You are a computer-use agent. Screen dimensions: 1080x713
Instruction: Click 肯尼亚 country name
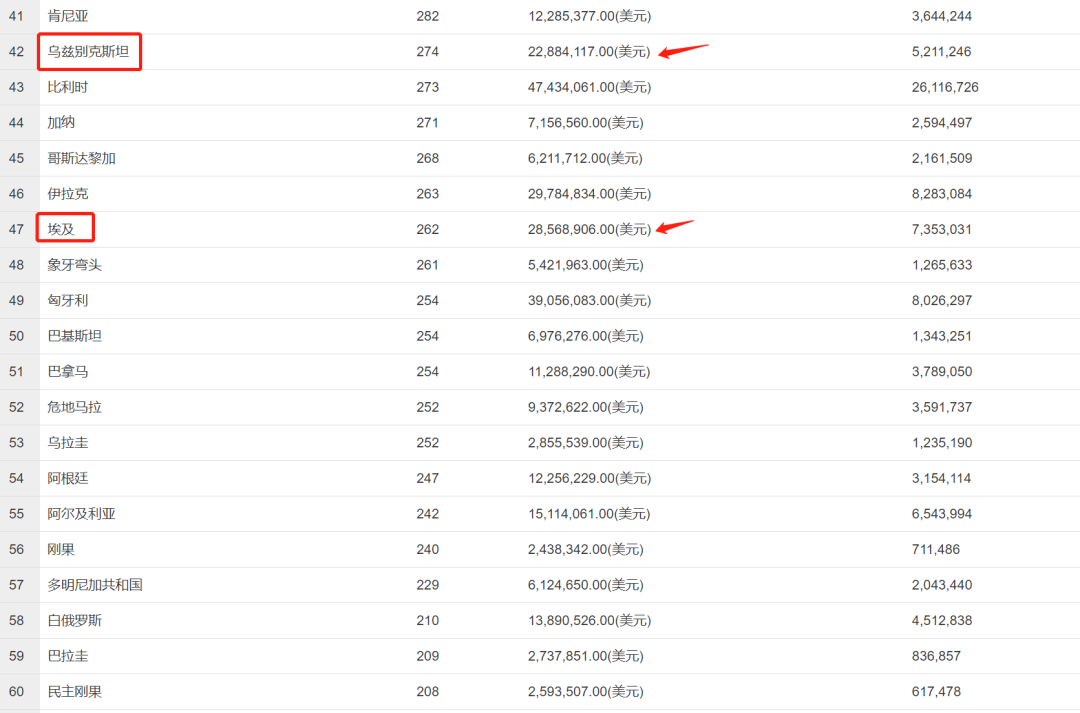coord(68,16)
